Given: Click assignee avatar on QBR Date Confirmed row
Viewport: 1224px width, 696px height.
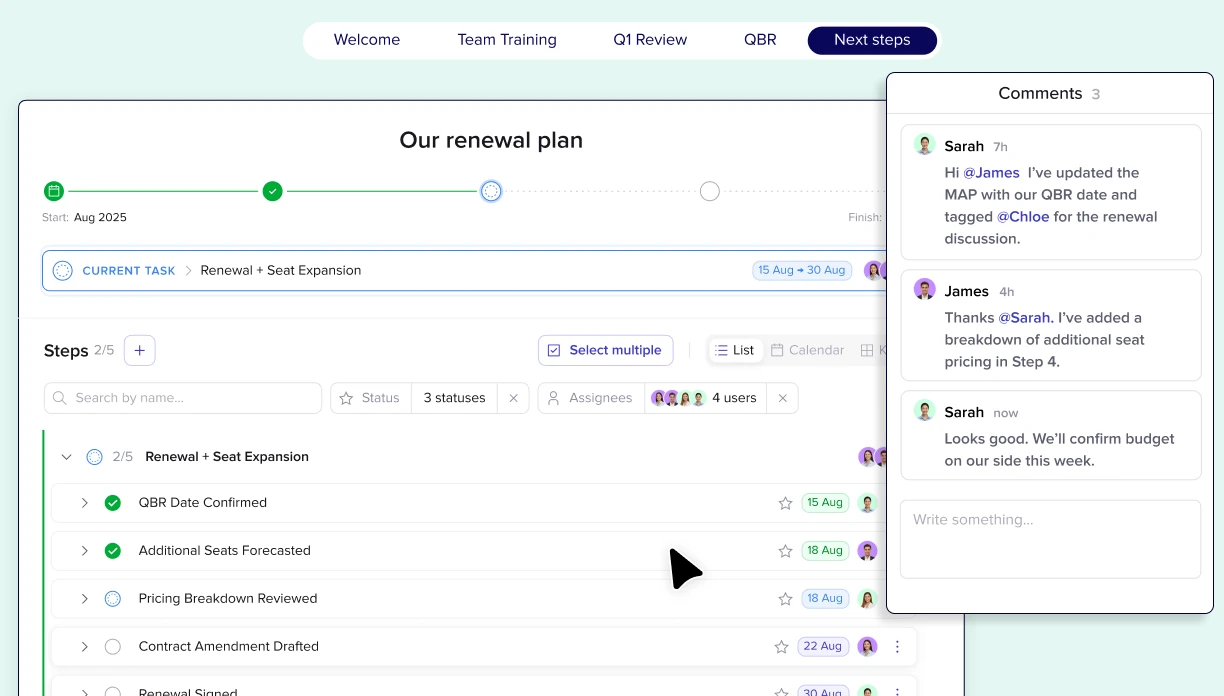Looking at the screenshot, I should (x=867, y=503).
